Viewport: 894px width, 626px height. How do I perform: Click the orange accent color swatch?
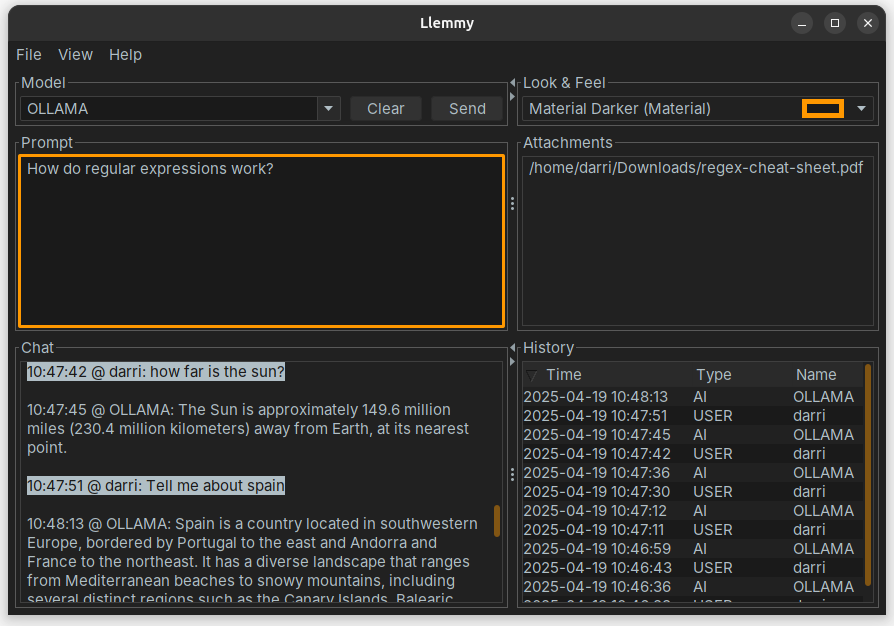pos(823,109)
